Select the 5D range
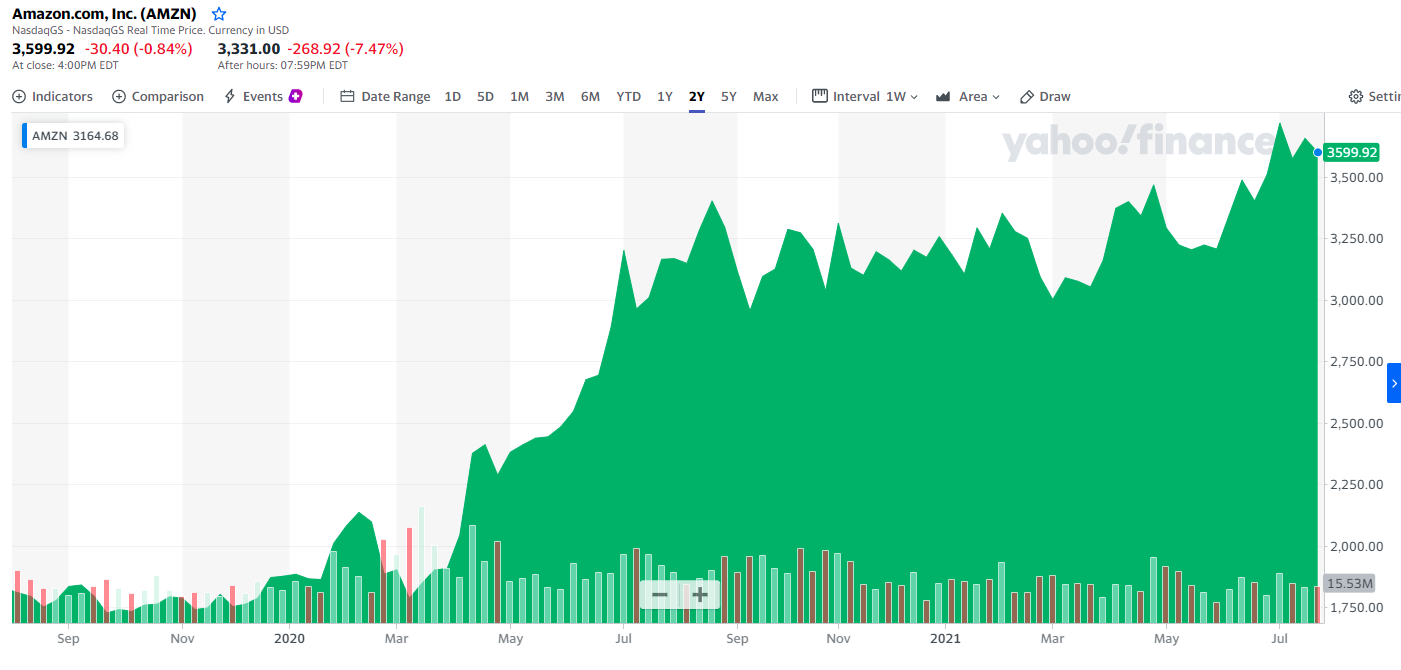 coord(485,97)
